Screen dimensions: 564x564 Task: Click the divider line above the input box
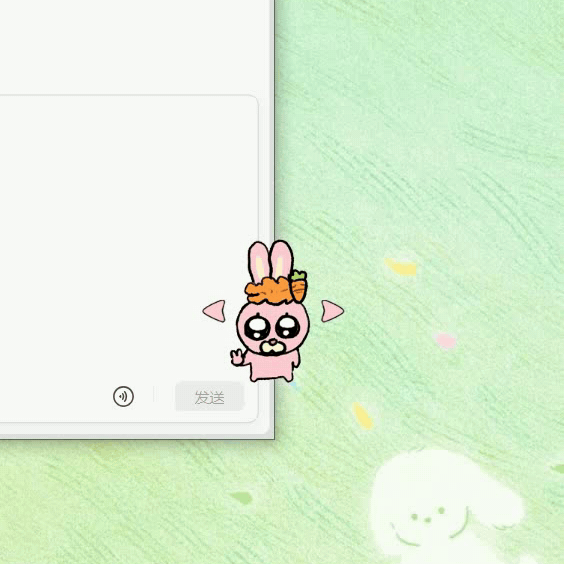coord(128,95)
